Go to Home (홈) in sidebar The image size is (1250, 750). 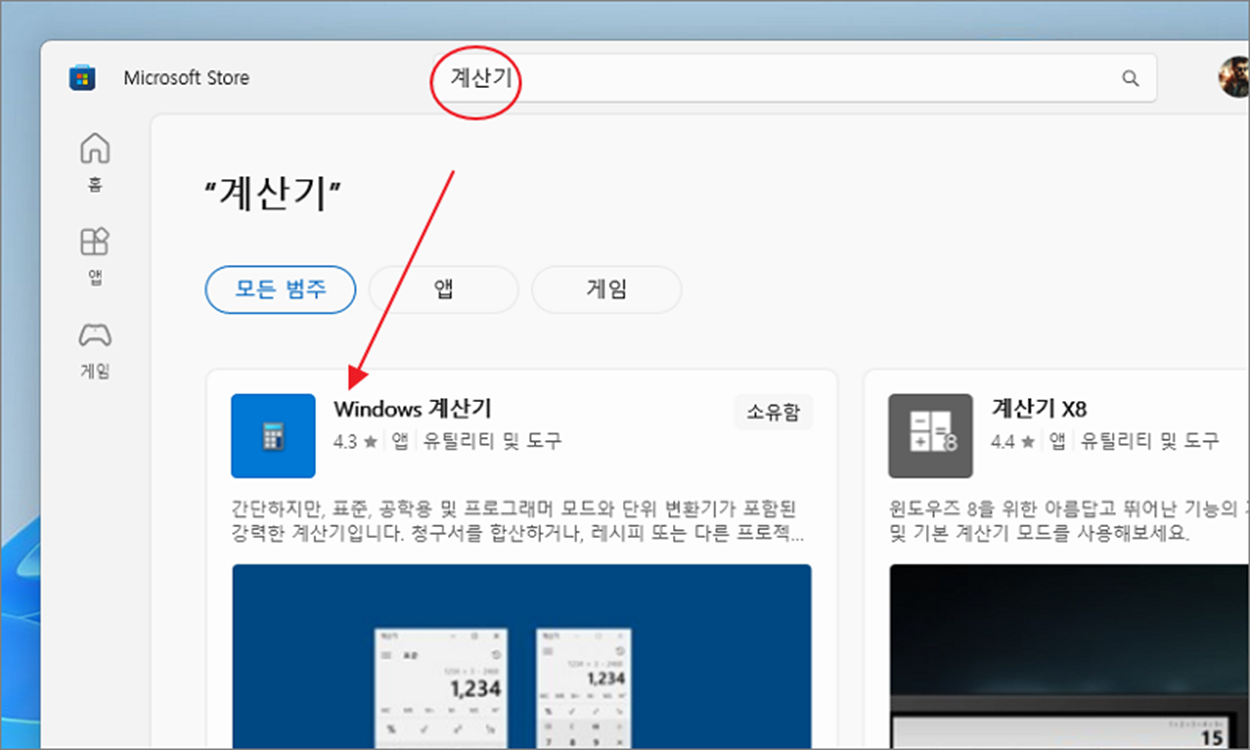click(x=95, y=162)
